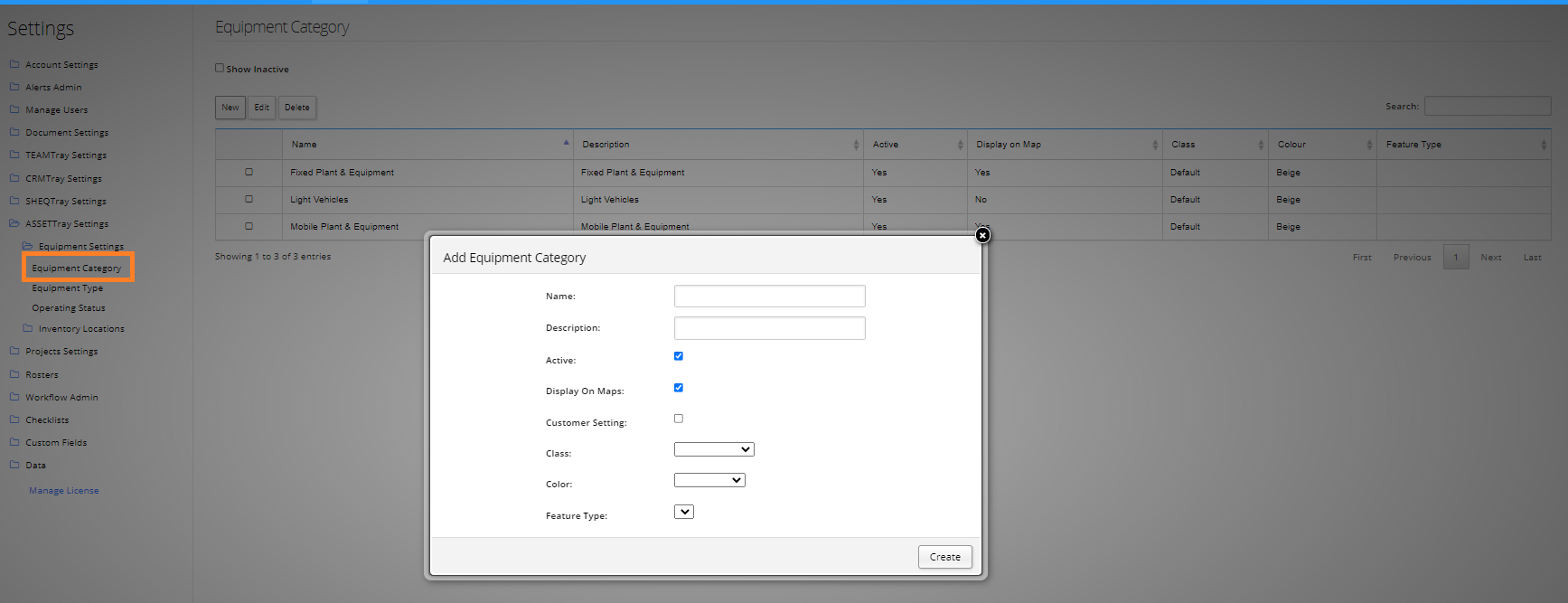The width and height of the screenshot is (1568, 603).
Task: Sort by Active column arrows
Action: (960, 145)
